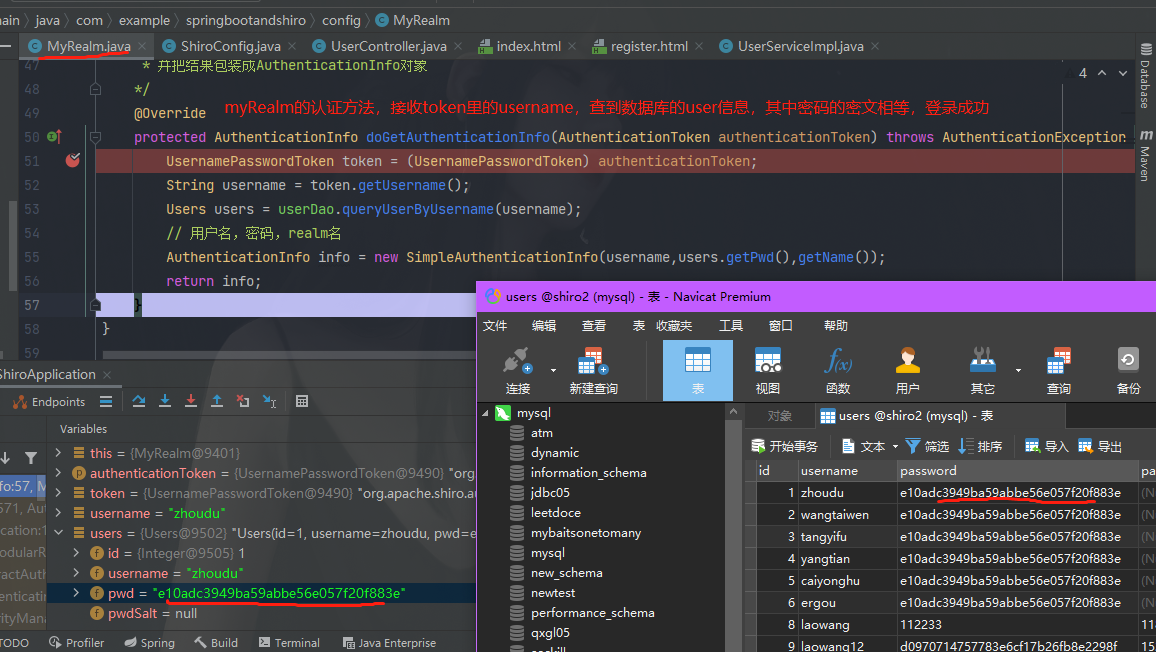Click the Step Into debugger icon

(x=165, y=401)
